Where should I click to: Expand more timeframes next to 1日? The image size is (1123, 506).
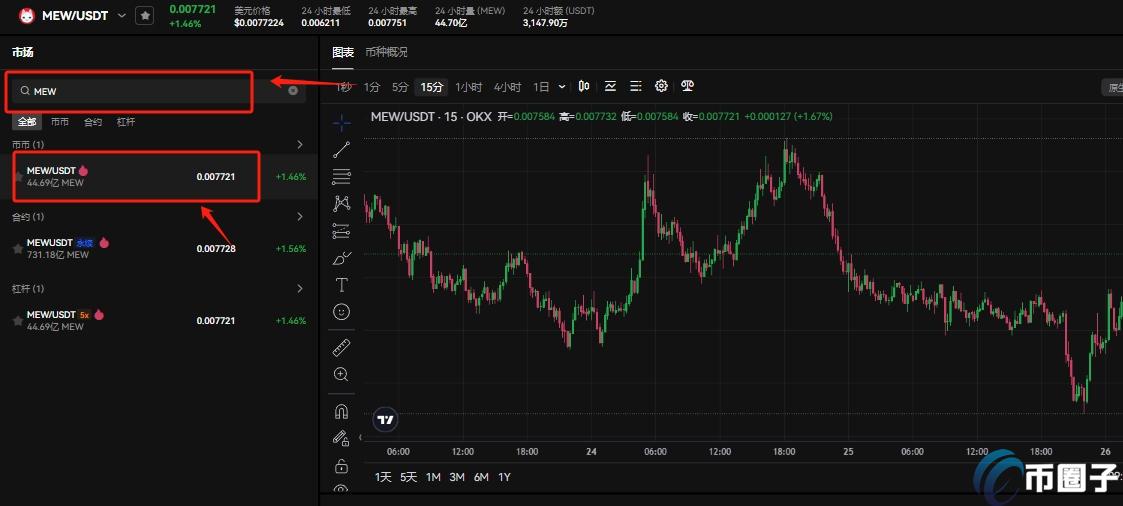[x=563, y=87]
